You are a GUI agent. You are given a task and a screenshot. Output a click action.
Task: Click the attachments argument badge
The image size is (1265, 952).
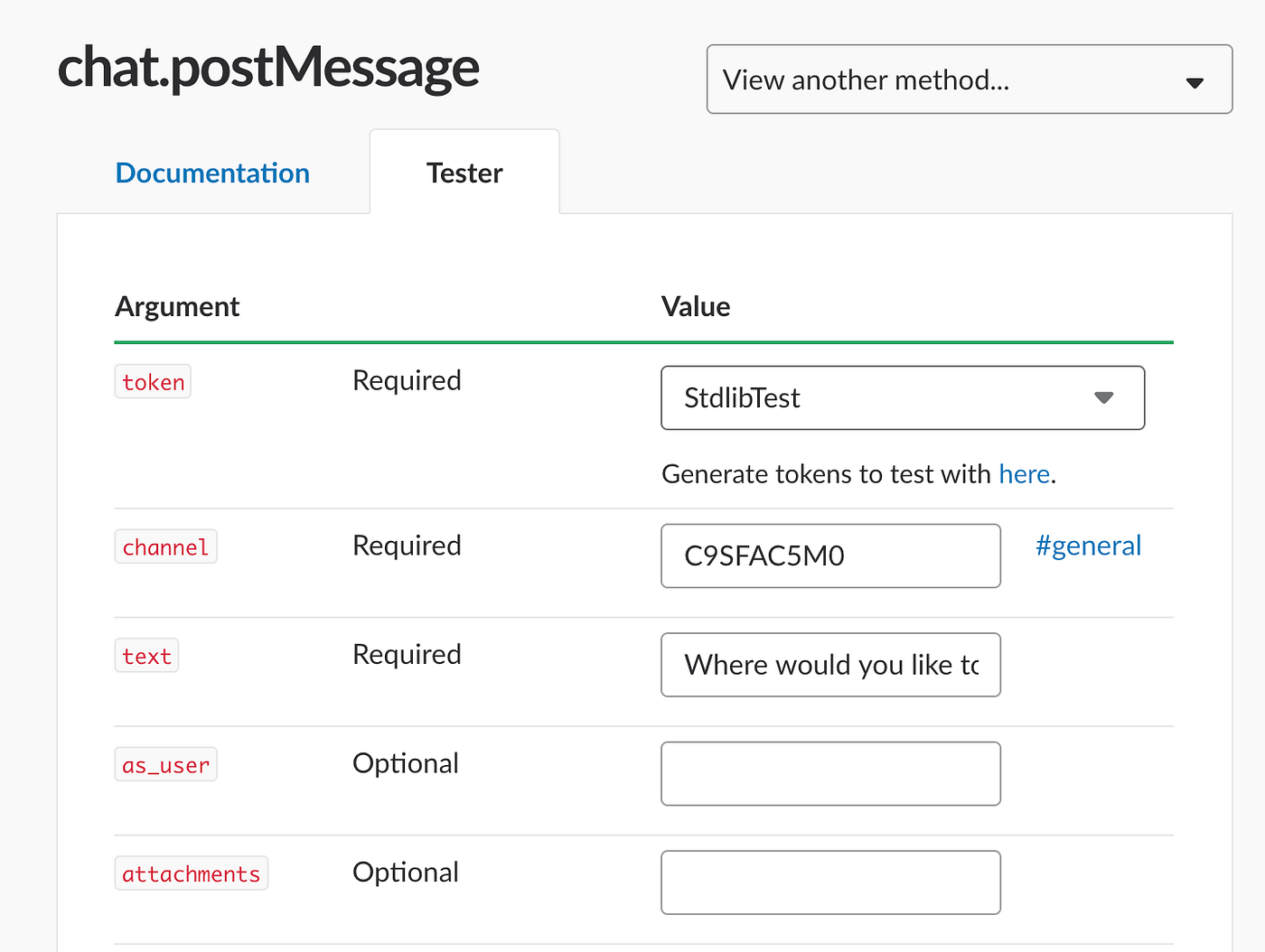coord(191,873)
